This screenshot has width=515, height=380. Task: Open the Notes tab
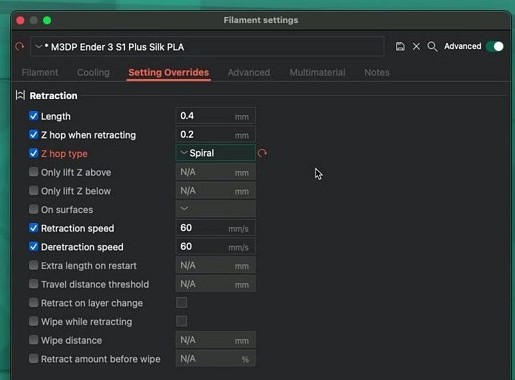pos(377,72)
